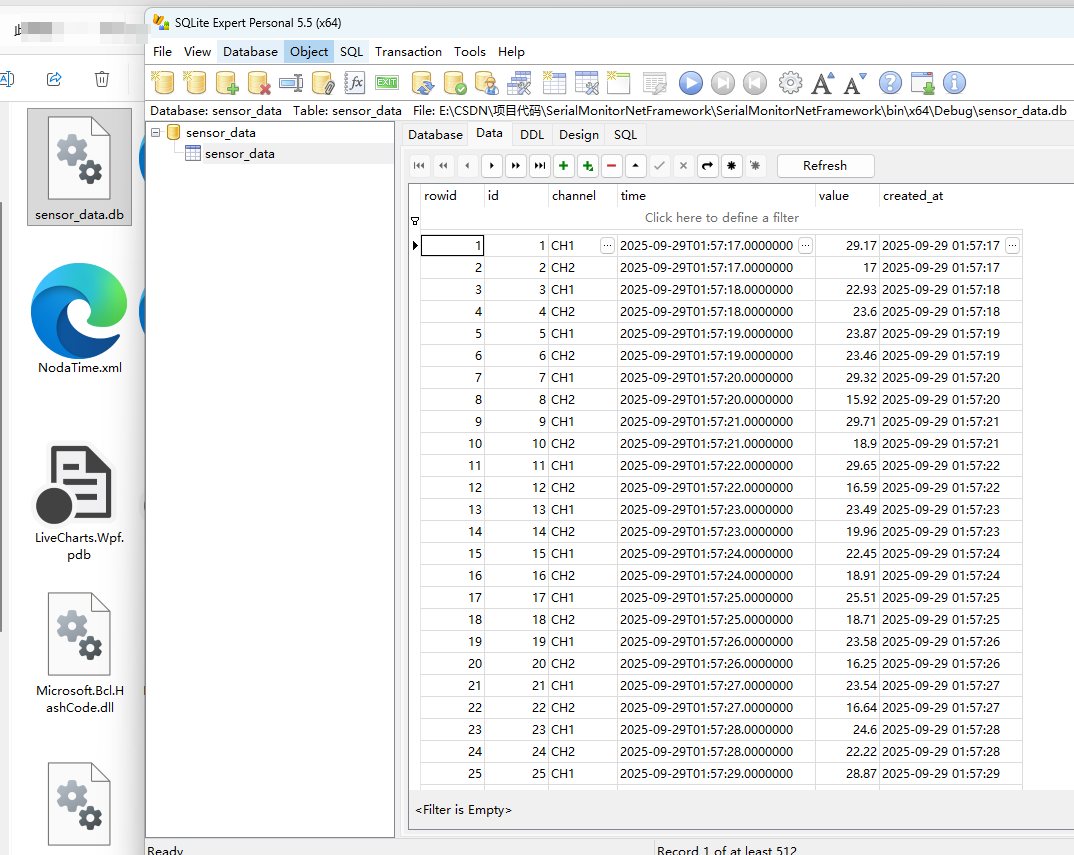Open ellipsis button in channel cell CH1 row 1
Screen dimensions: 1074x855
[x=608, y=245]
